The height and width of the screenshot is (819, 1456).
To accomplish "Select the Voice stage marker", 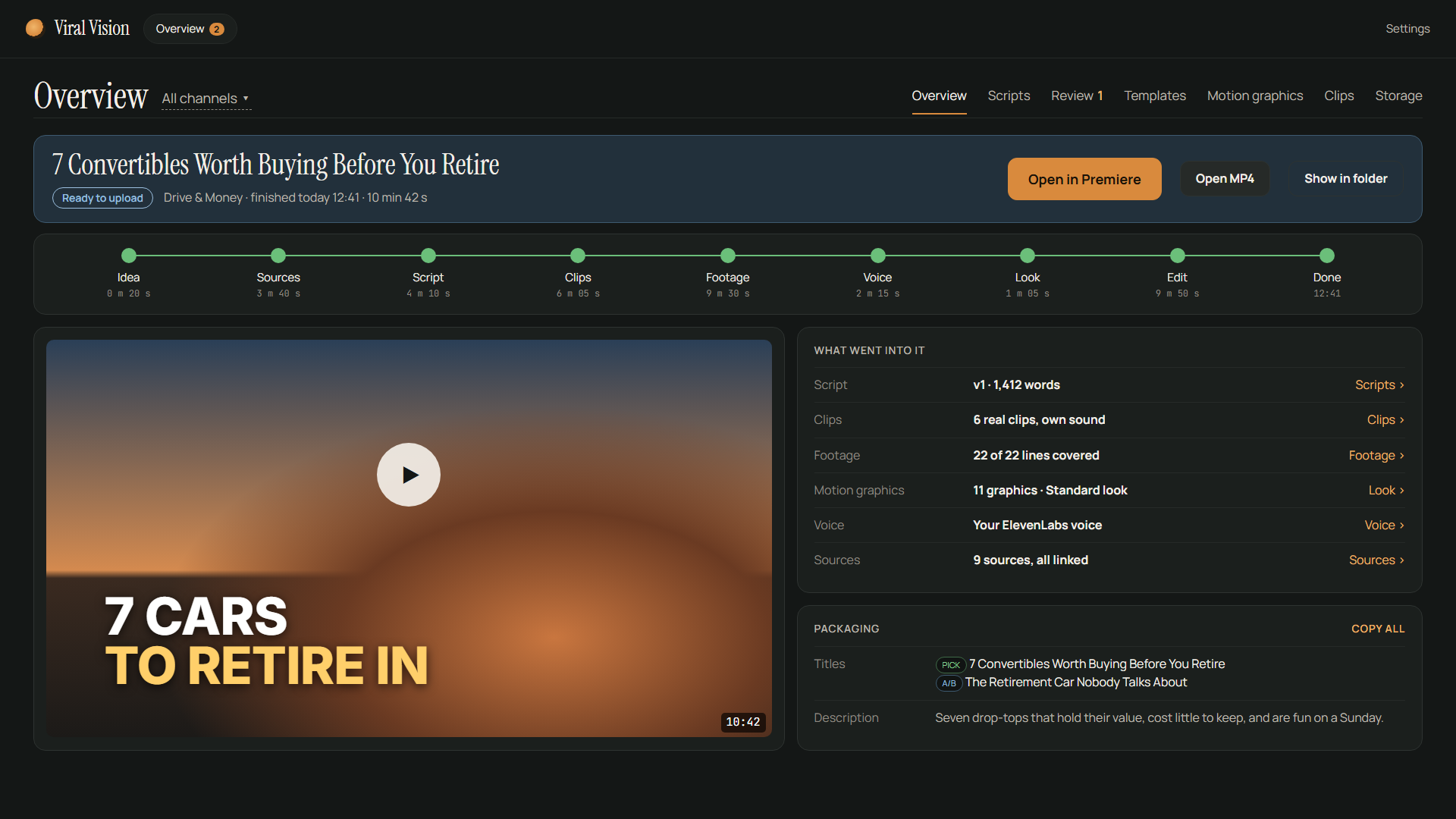I will click(x=878, y=256).
